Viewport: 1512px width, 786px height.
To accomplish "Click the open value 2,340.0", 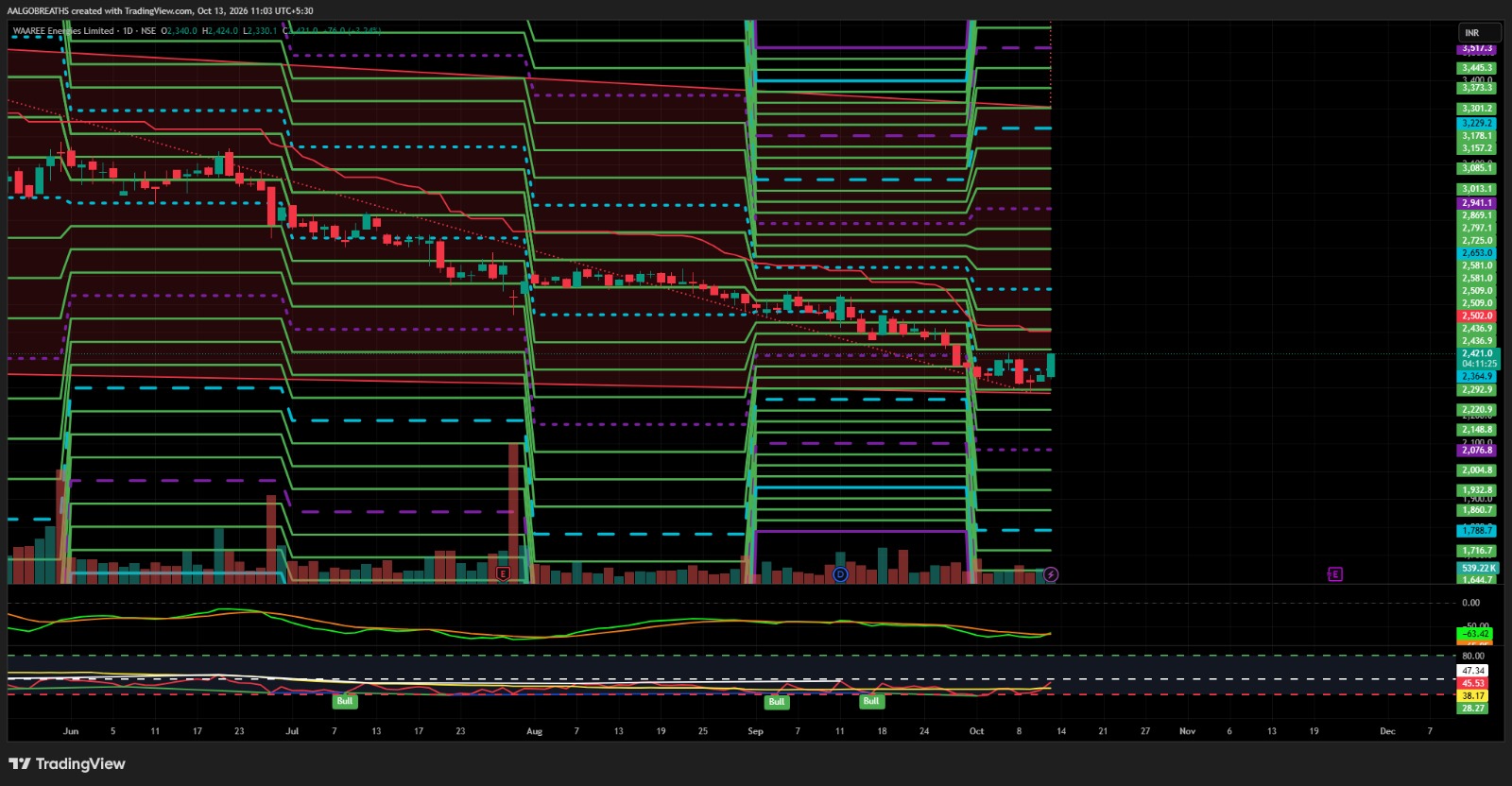I will 181,31.
